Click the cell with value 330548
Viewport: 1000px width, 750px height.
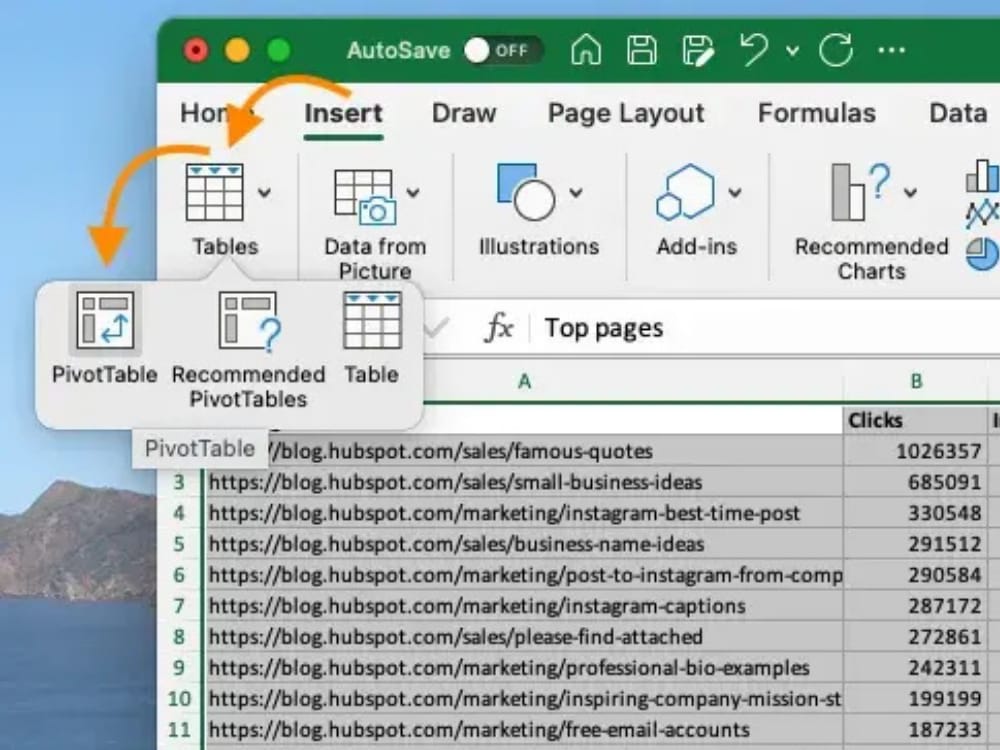[x=916, y=513]
